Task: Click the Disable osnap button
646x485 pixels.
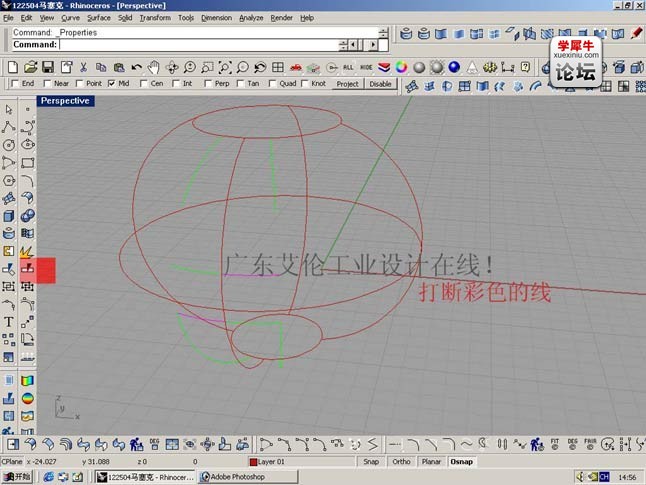Action: pyautogui.click(x=380, y=84)
